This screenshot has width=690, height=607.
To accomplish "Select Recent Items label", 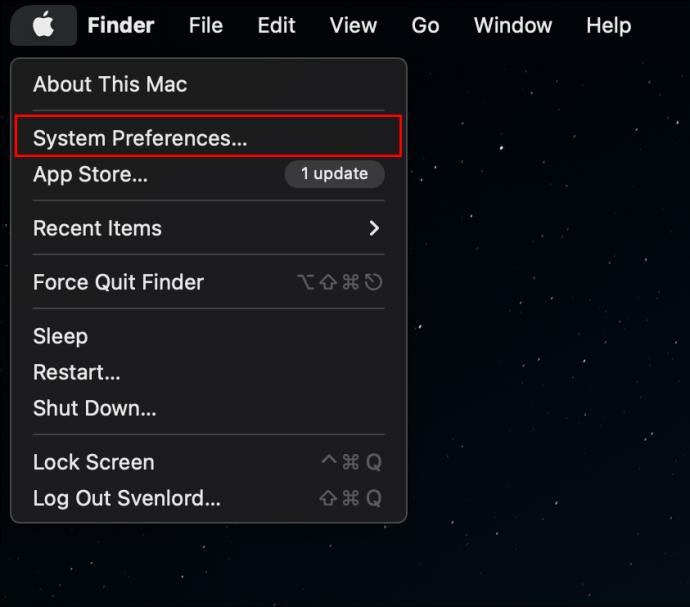I will point(97,228).
